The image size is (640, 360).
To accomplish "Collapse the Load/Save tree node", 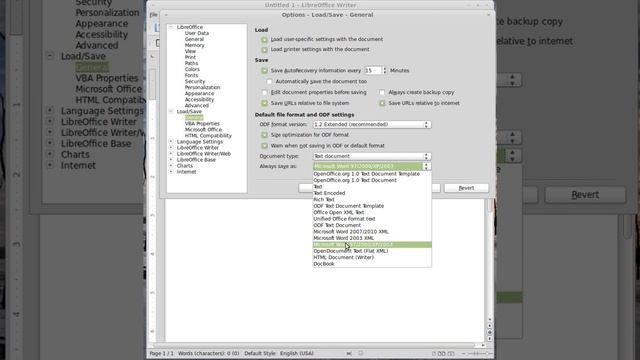I will [x=171, y=111].
